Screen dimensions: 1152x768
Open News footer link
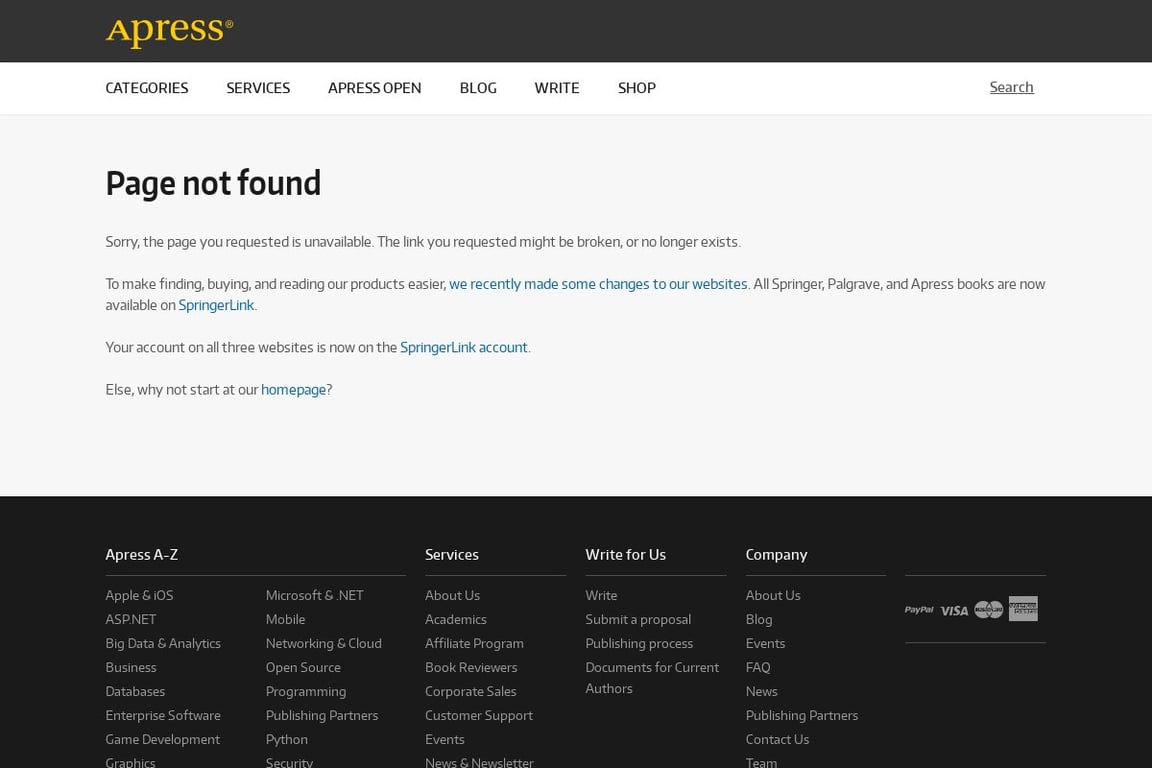click(762, 692)
